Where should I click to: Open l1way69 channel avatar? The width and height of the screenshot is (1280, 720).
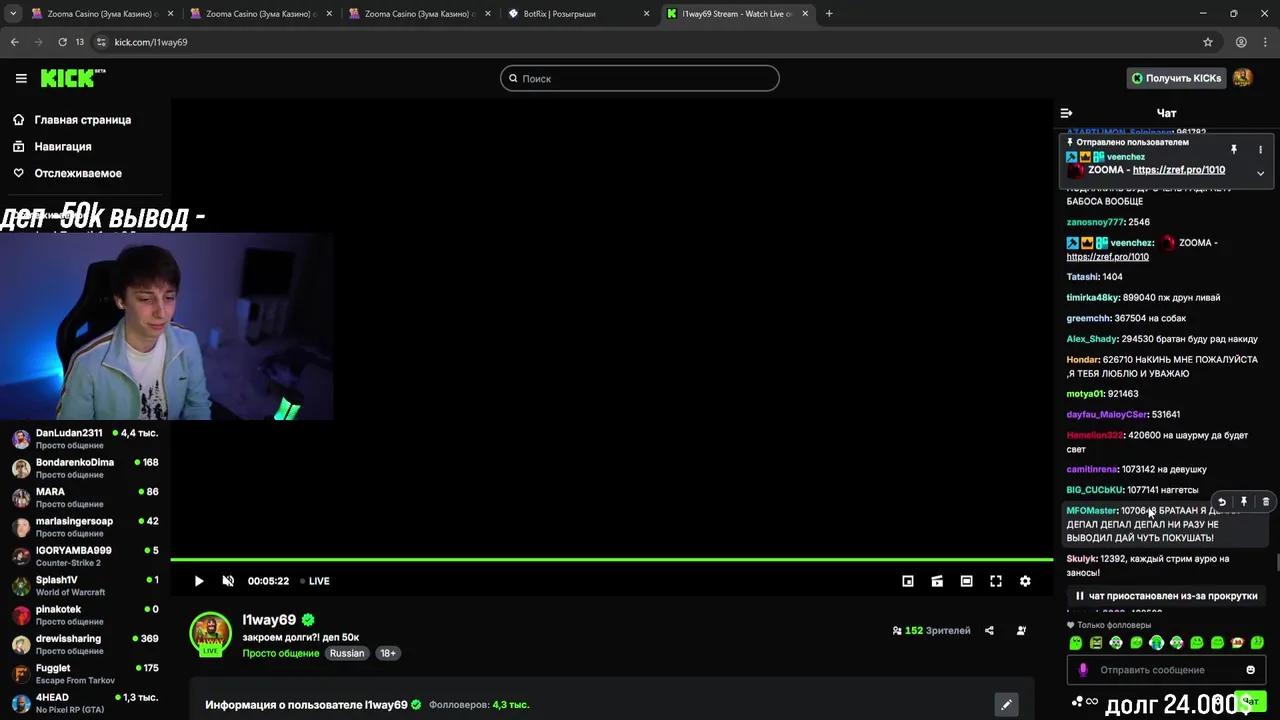coord(211,634)
